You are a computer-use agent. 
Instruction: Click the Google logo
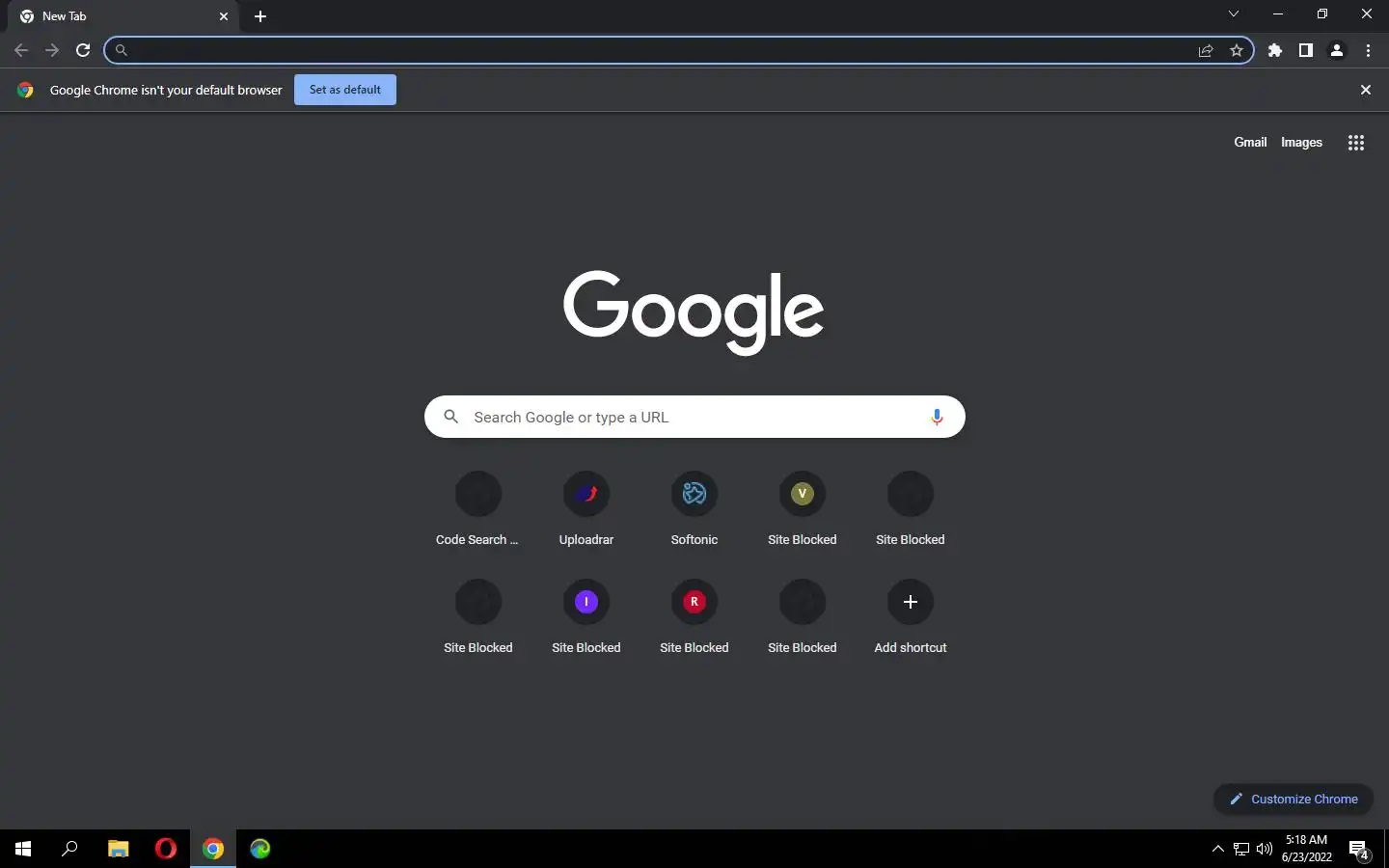[694, 312]
